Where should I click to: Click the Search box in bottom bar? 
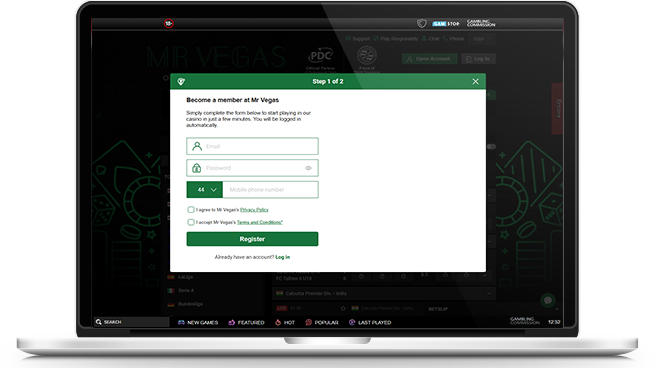coord(131,322)
